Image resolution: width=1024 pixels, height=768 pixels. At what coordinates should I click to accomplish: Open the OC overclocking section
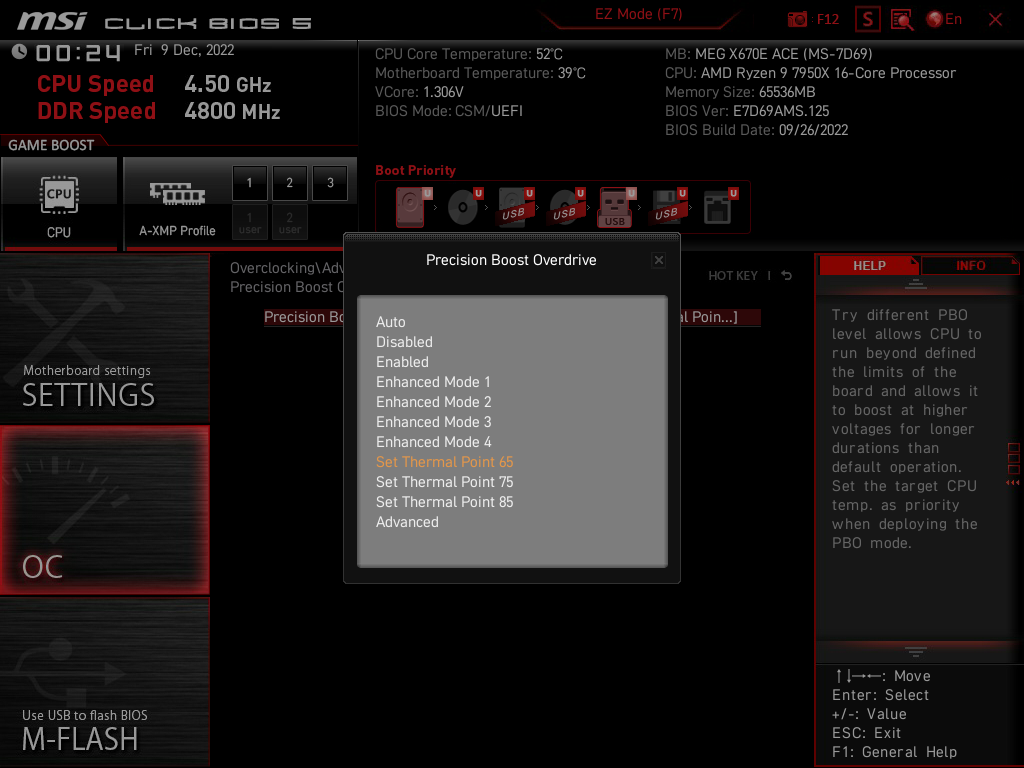[x=104, y=511]
